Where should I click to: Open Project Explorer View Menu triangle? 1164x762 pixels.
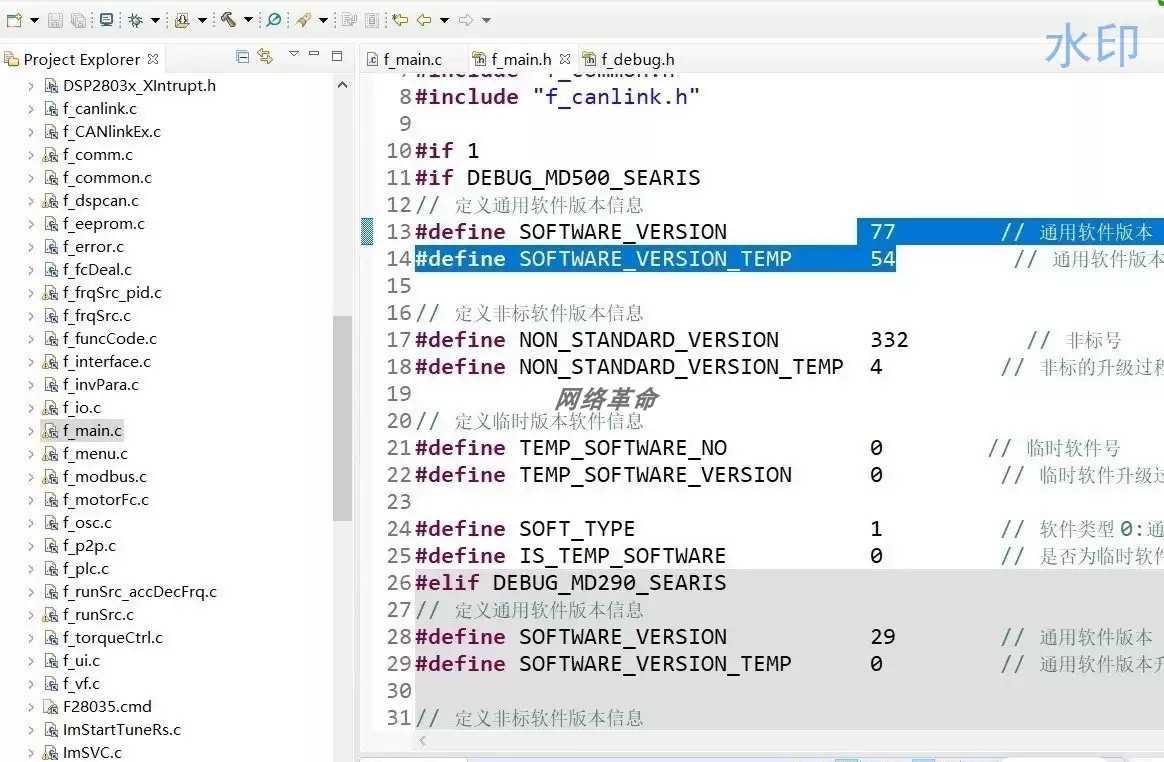pyautogui.click(x=294, y=53)
